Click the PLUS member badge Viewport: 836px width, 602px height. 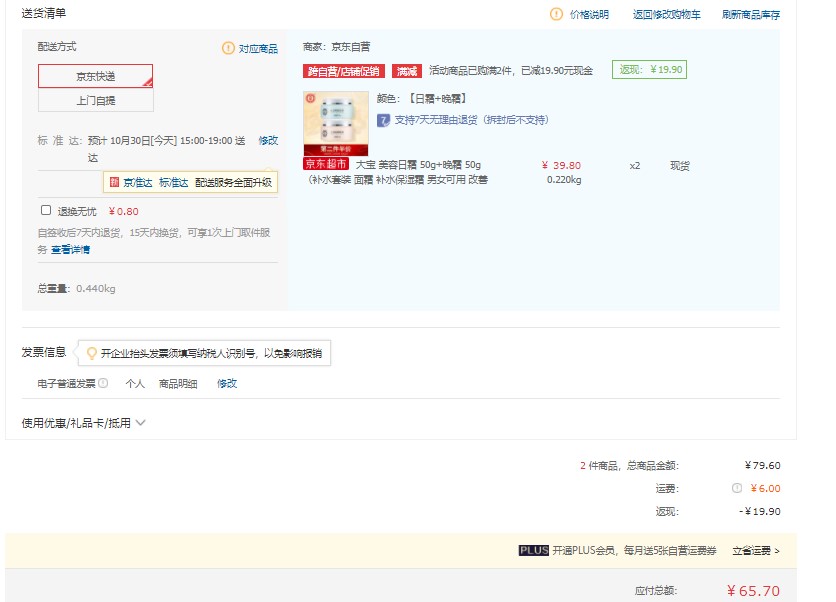coord(534,550)
